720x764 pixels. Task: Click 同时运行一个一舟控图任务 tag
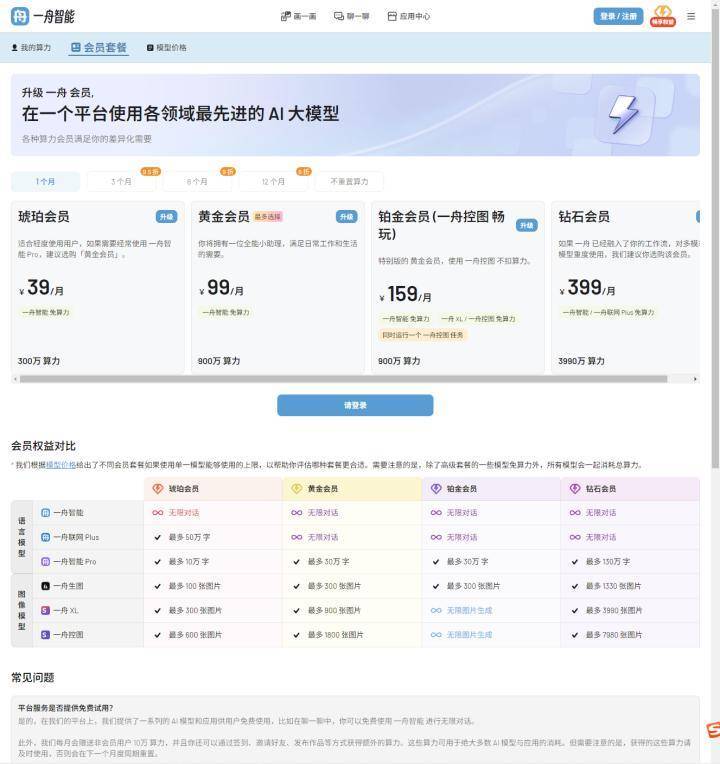[423, 335]
